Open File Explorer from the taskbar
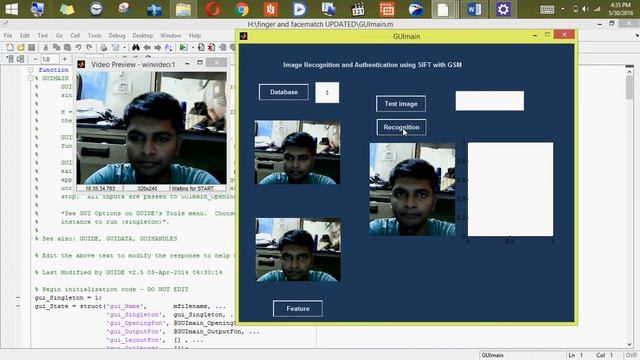 [183, 9]
